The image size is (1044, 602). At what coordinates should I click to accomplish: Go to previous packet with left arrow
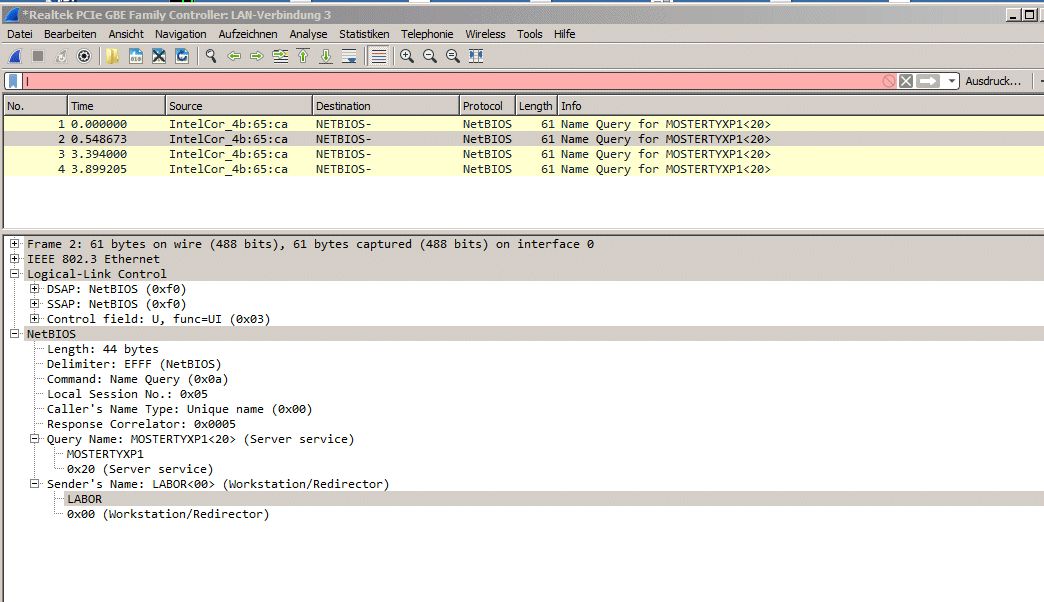click(x=234, y=56)
